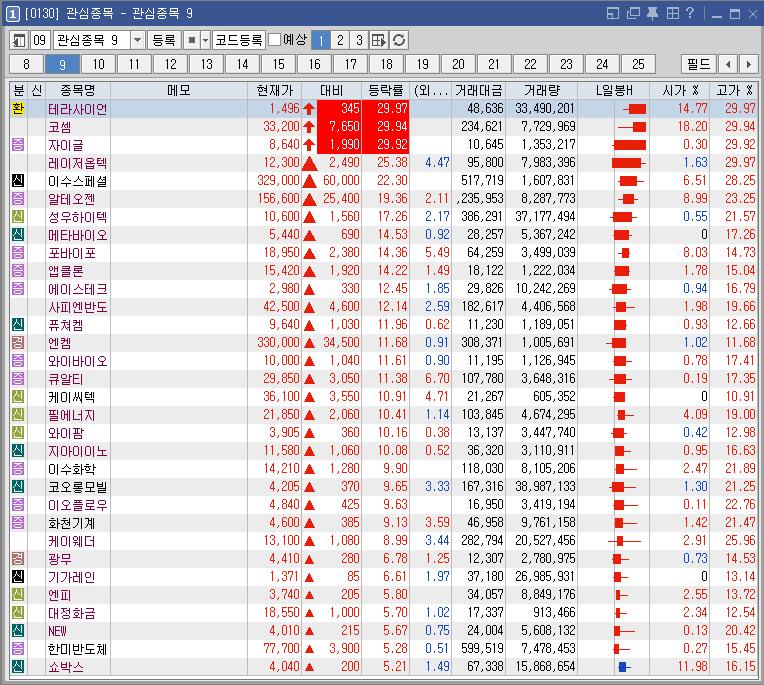Select watchlist tab 21
The height and width of the screenshot is (685, 764).
pos(494,64)
